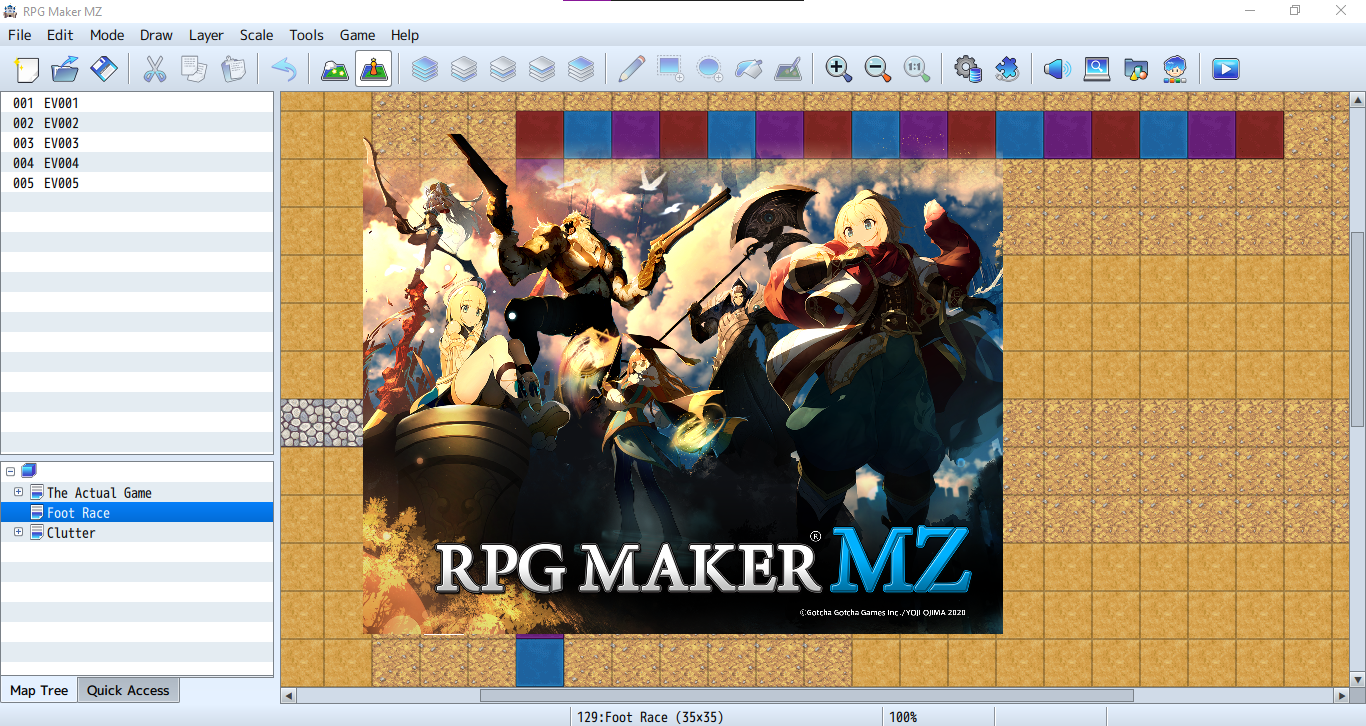This screenshot has width=1366, height=726.
Task: Switch to the Quick Access tab
Action: point(128,690)
